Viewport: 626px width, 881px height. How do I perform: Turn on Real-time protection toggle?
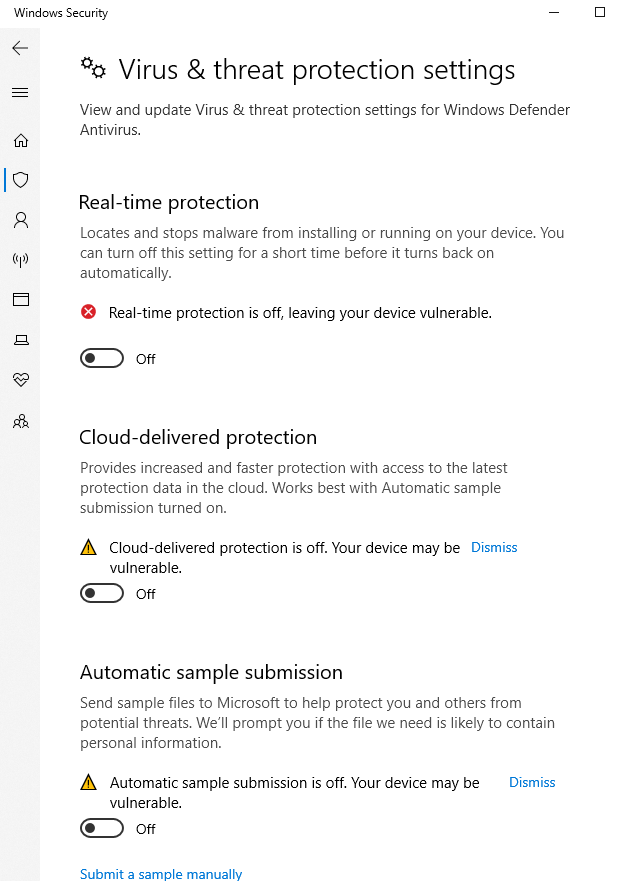point(102,358)
